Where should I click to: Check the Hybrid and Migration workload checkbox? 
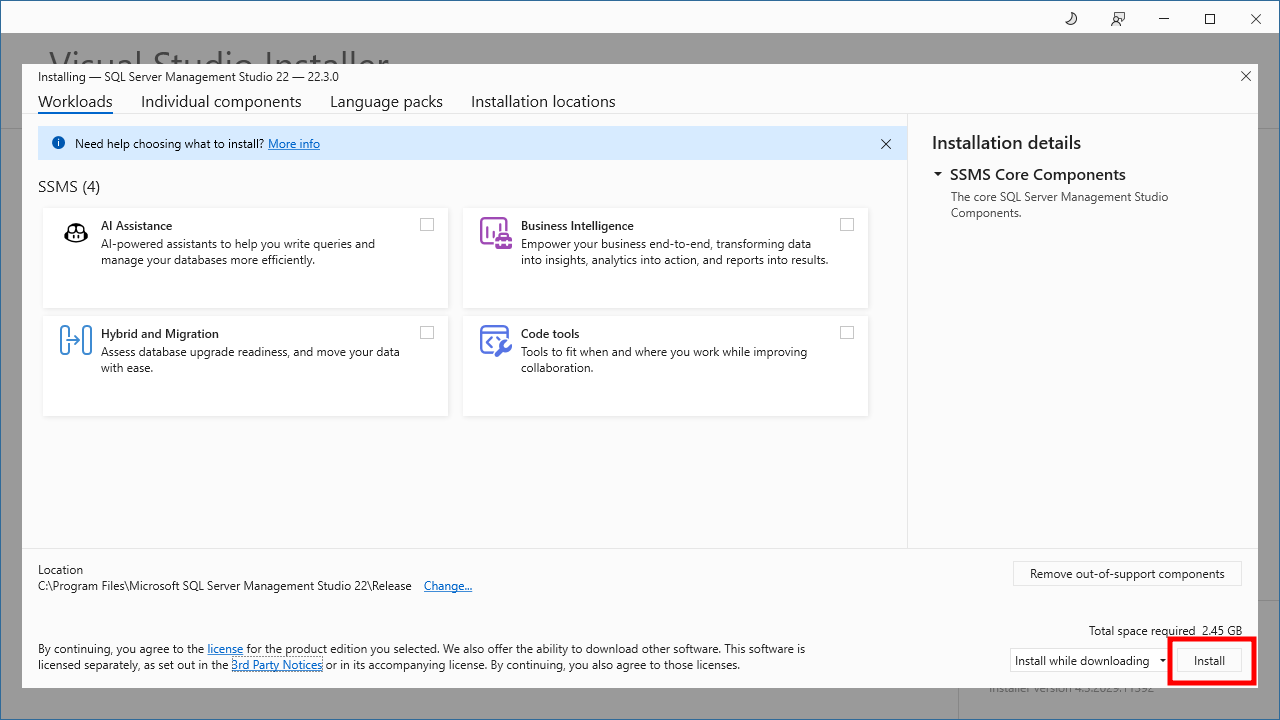(427, 332)
